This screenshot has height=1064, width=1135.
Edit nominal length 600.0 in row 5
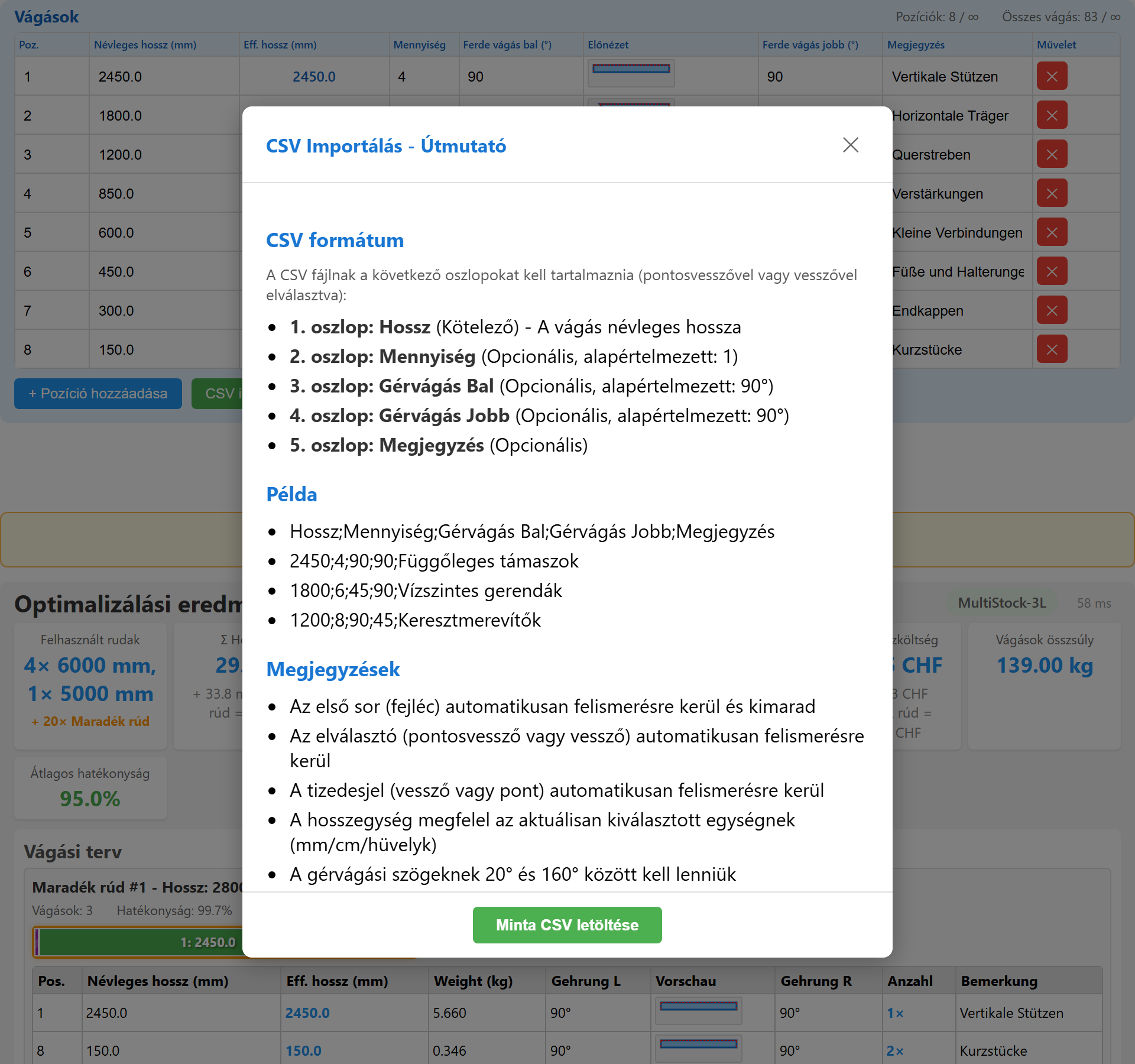[164, 233]
